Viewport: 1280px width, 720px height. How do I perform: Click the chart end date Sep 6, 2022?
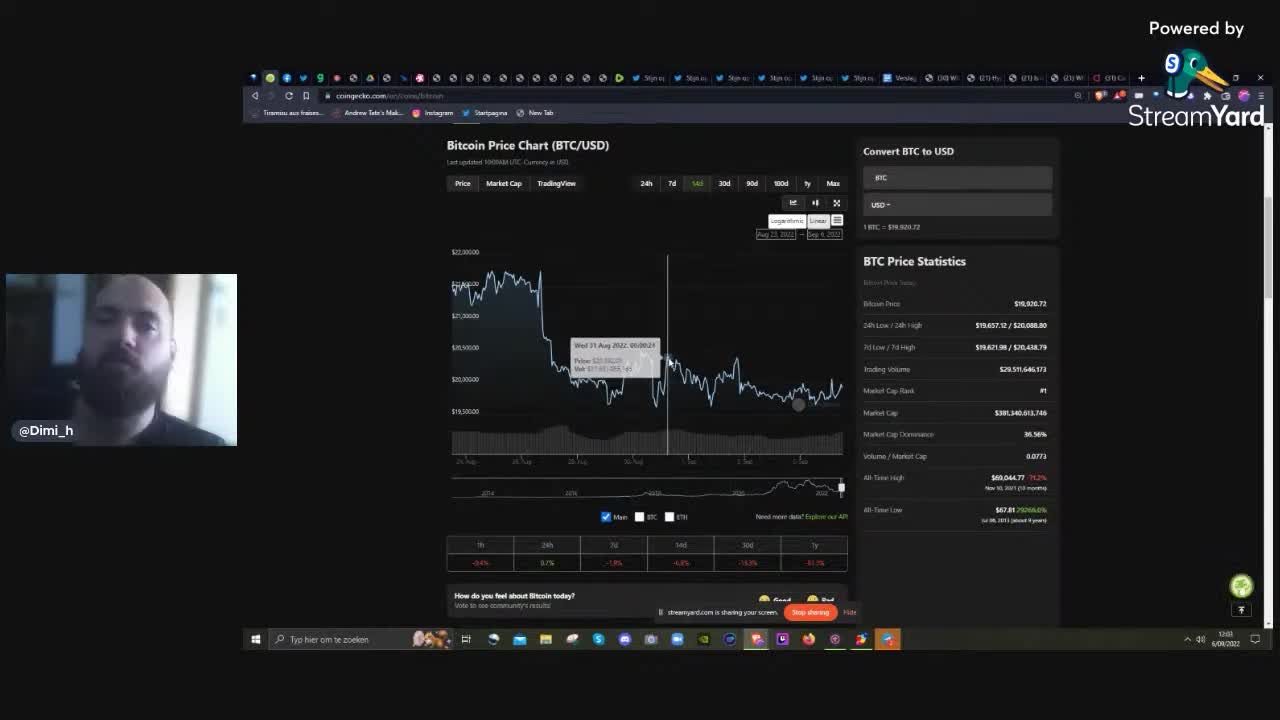coord(824,234)
